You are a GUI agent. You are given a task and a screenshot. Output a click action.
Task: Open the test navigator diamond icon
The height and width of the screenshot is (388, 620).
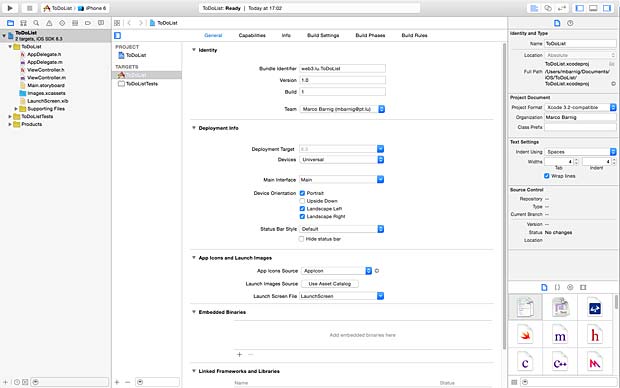62,23
